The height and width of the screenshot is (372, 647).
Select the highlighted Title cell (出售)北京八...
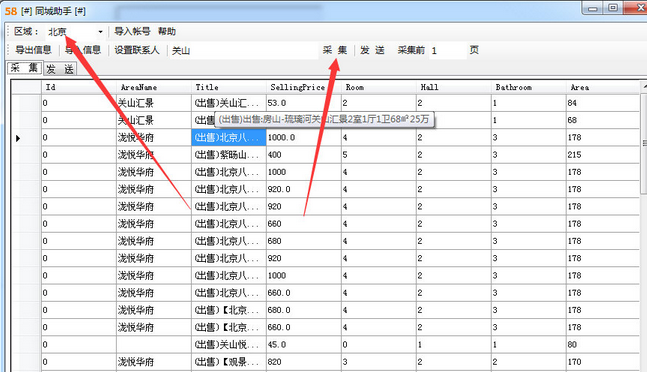click(229, 138)
